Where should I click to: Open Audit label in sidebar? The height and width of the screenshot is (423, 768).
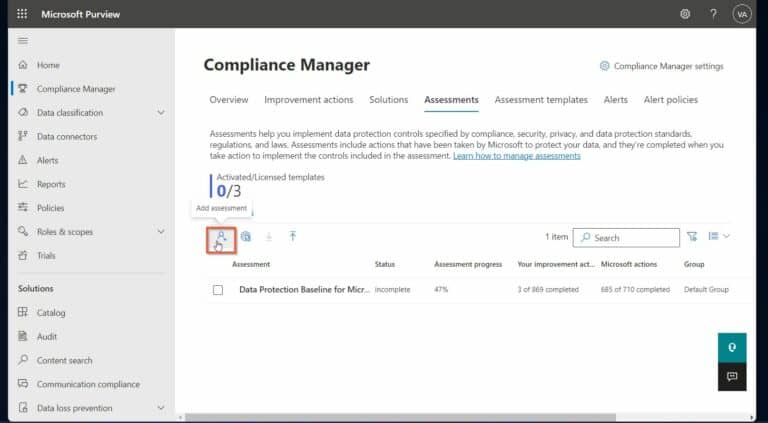pyautogui.click(x=47, y=336)
